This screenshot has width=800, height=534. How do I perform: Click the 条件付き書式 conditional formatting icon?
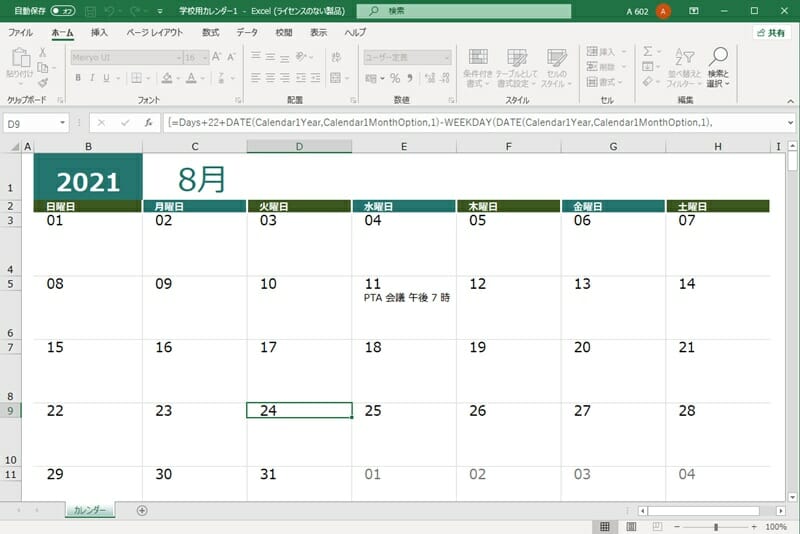tap(476, 64)
